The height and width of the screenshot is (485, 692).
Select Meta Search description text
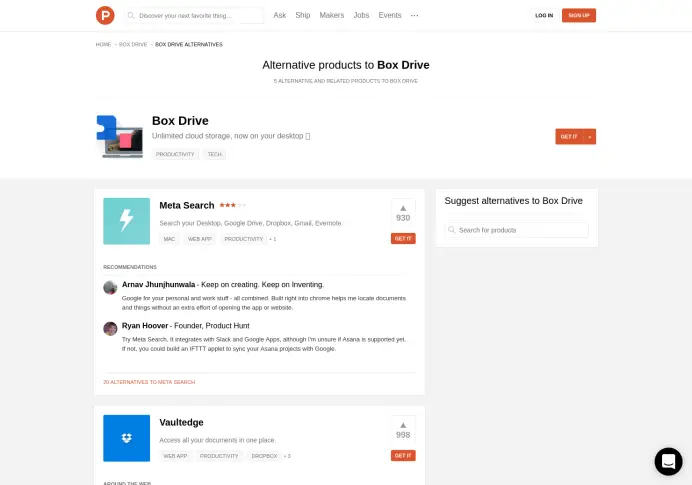[x=251, y=223]
